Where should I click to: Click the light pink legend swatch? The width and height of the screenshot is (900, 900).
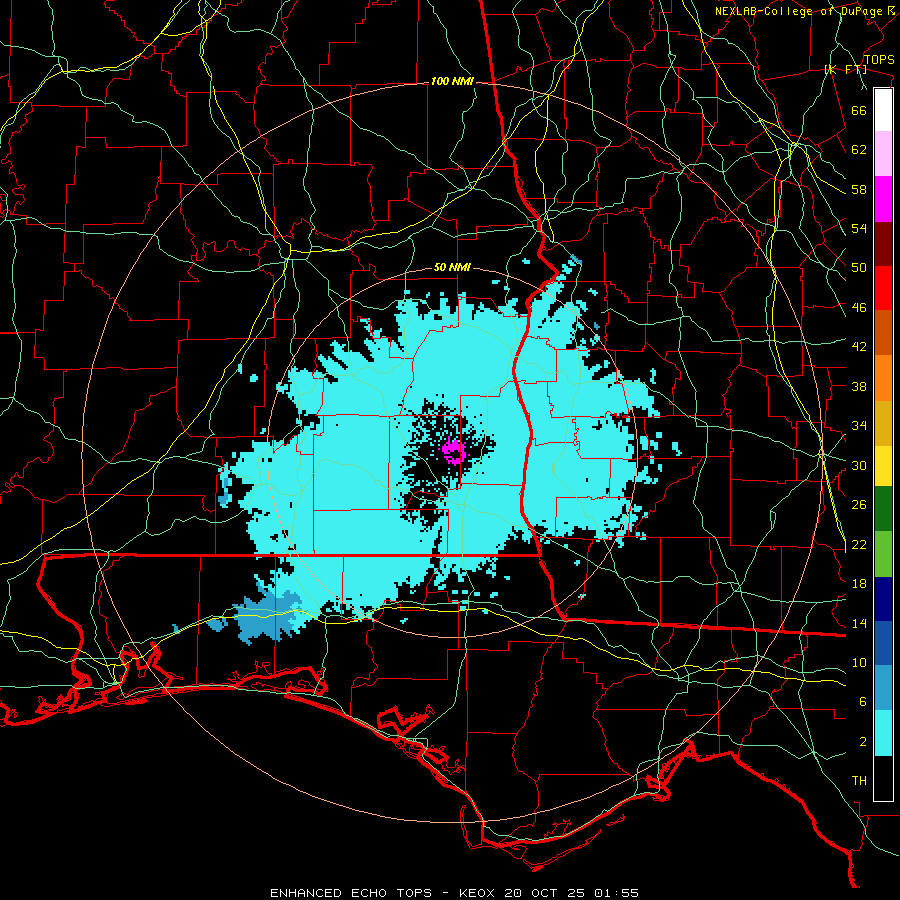tap(883, 154)
